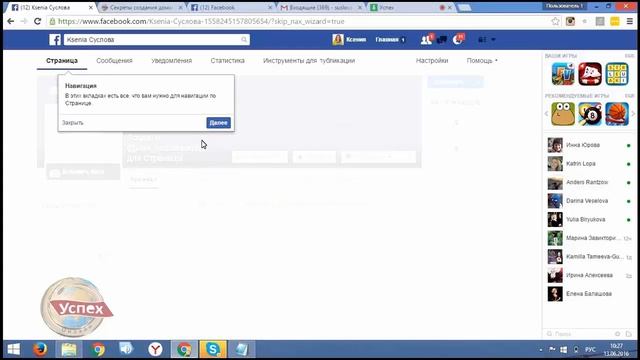Screen dimensions: 640x360
Task: Show hidden tray icons arrow
Action: [541, 350]
